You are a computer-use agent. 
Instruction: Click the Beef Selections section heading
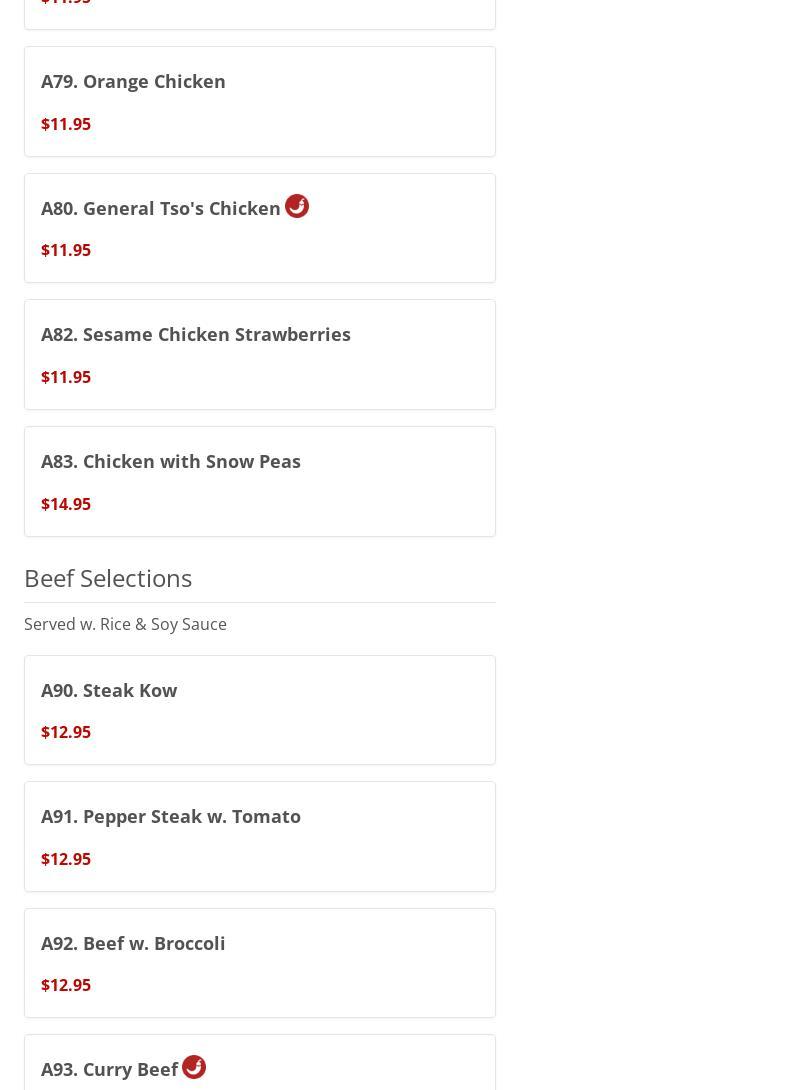click(x=108, y=578)
